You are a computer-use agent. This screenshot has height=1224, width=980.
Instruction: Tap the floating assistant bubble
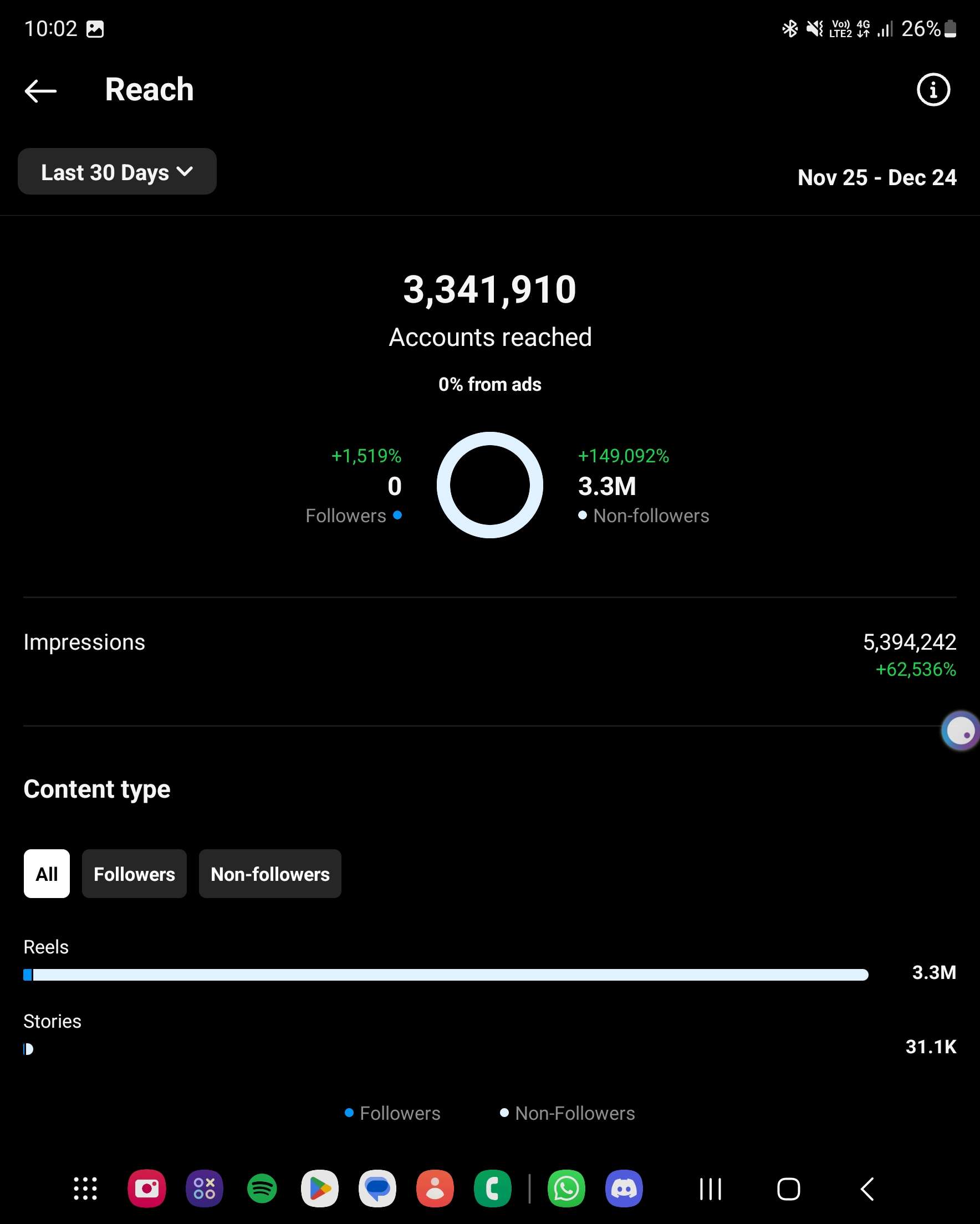(960, 731)
